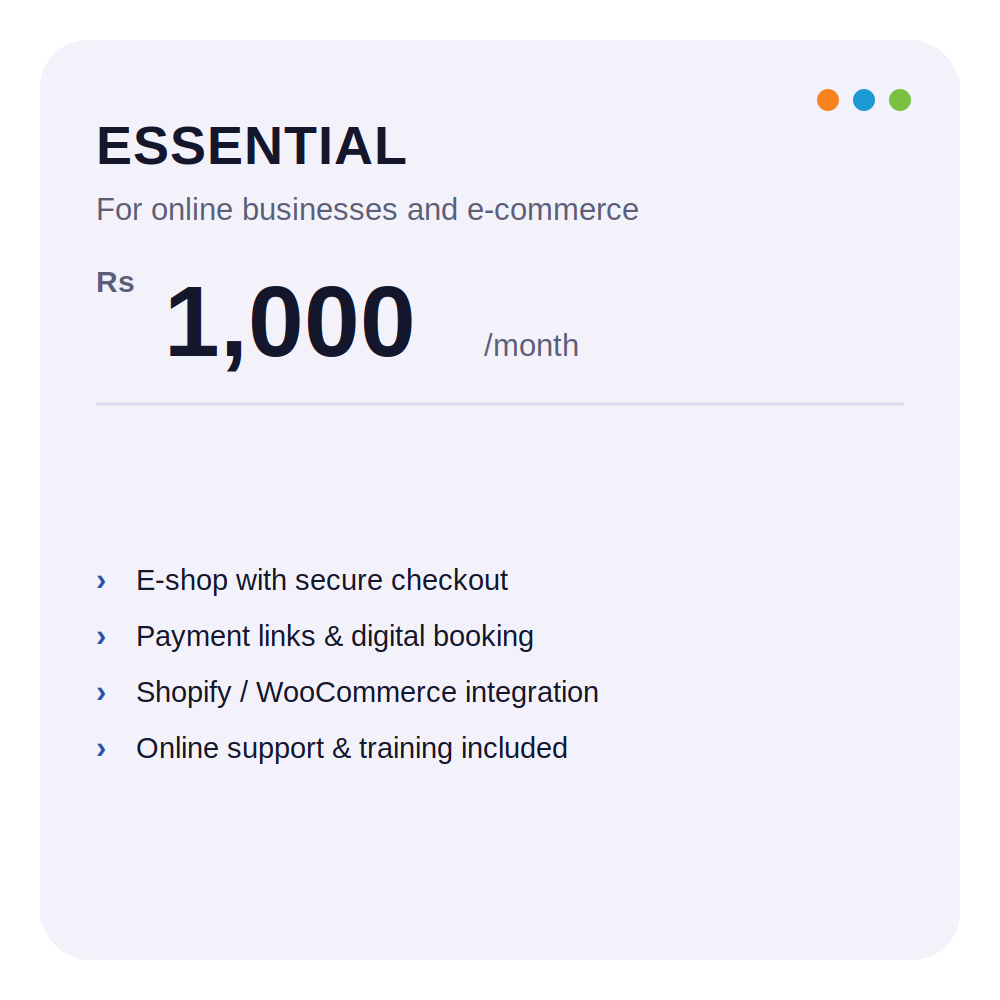The width and height of the screenshot is (1000, 1000).
Task: Click the green dot in the card corner
Action: 900,100
